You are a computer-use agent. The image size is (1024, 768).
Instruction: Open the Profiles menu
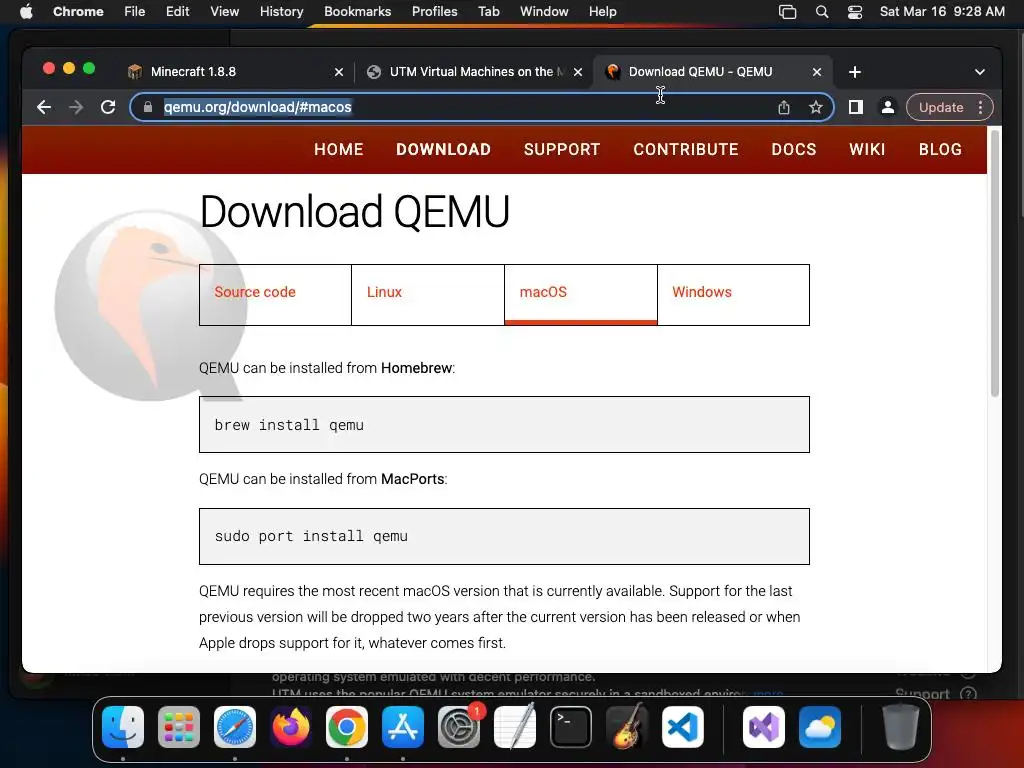(x=434, y=12)
